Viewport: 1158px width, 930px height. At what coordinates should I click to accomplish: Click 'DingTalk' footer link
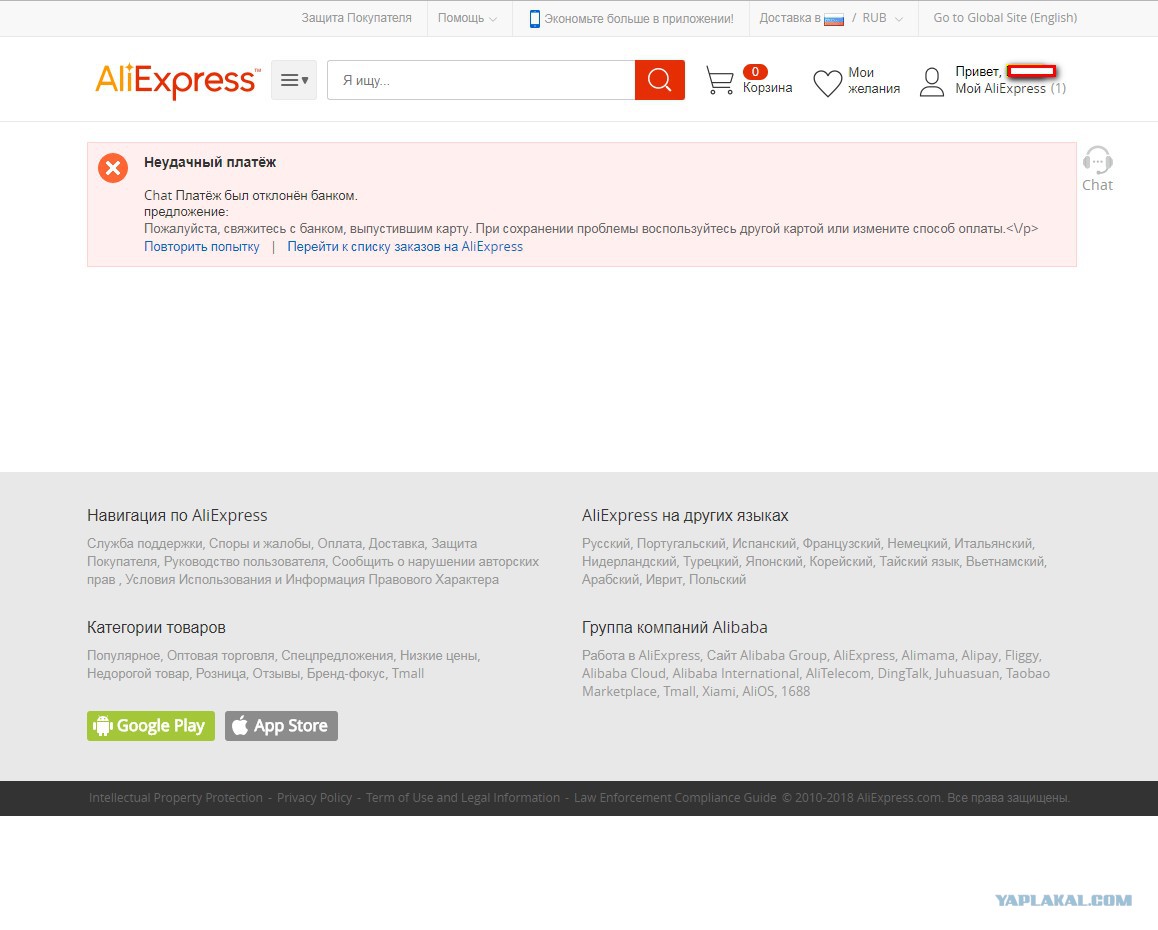coord(902,674)
